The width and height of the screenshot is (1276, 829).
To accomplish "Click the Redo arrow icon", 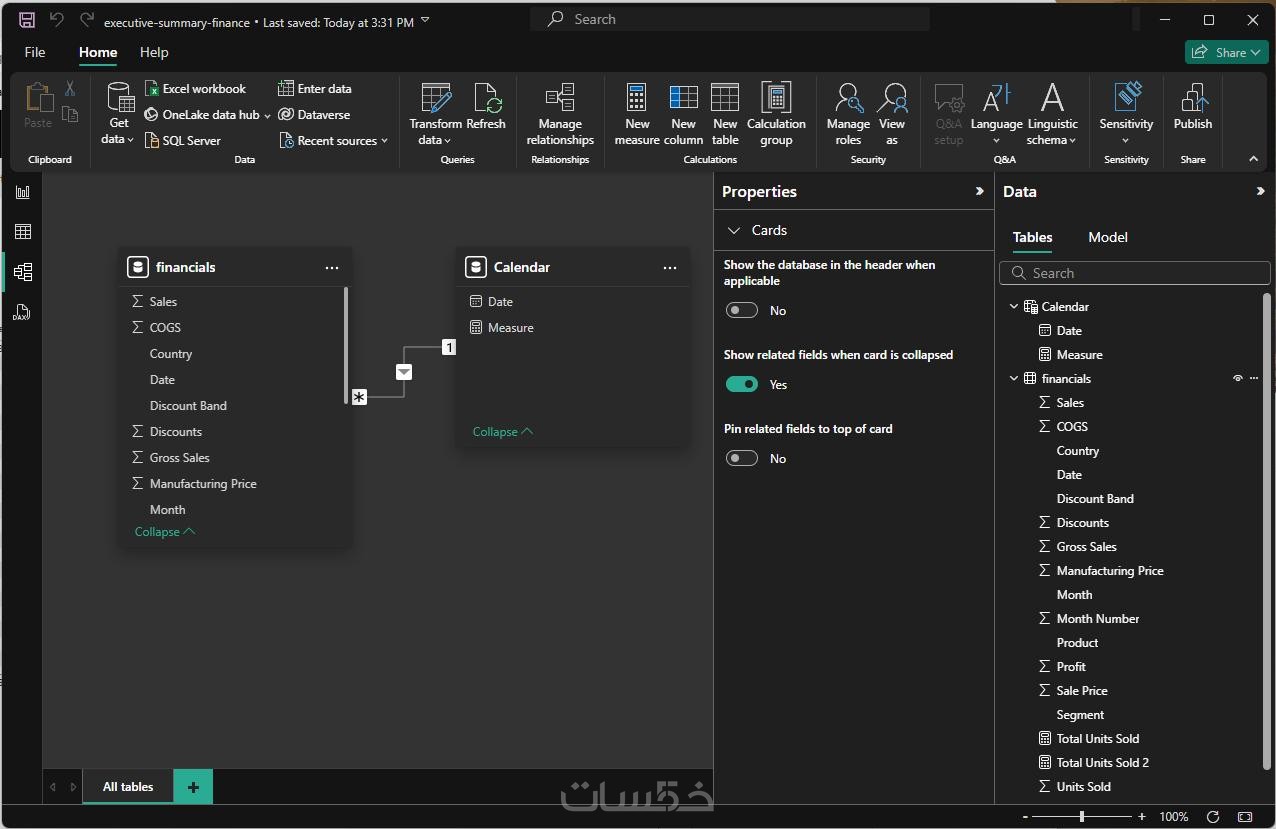I will tap(86, 20).
